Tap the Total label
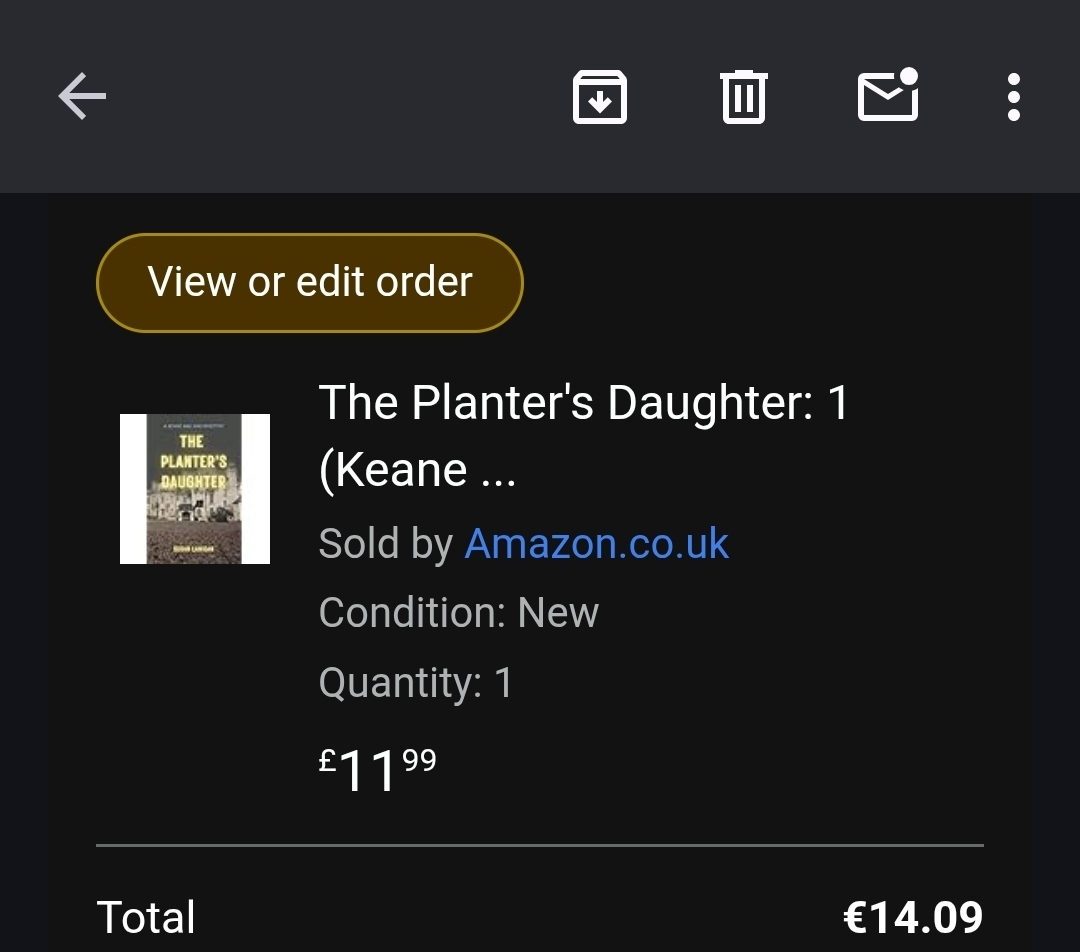The height and width of the screenshot is (952, 1080). coord(146,917)
